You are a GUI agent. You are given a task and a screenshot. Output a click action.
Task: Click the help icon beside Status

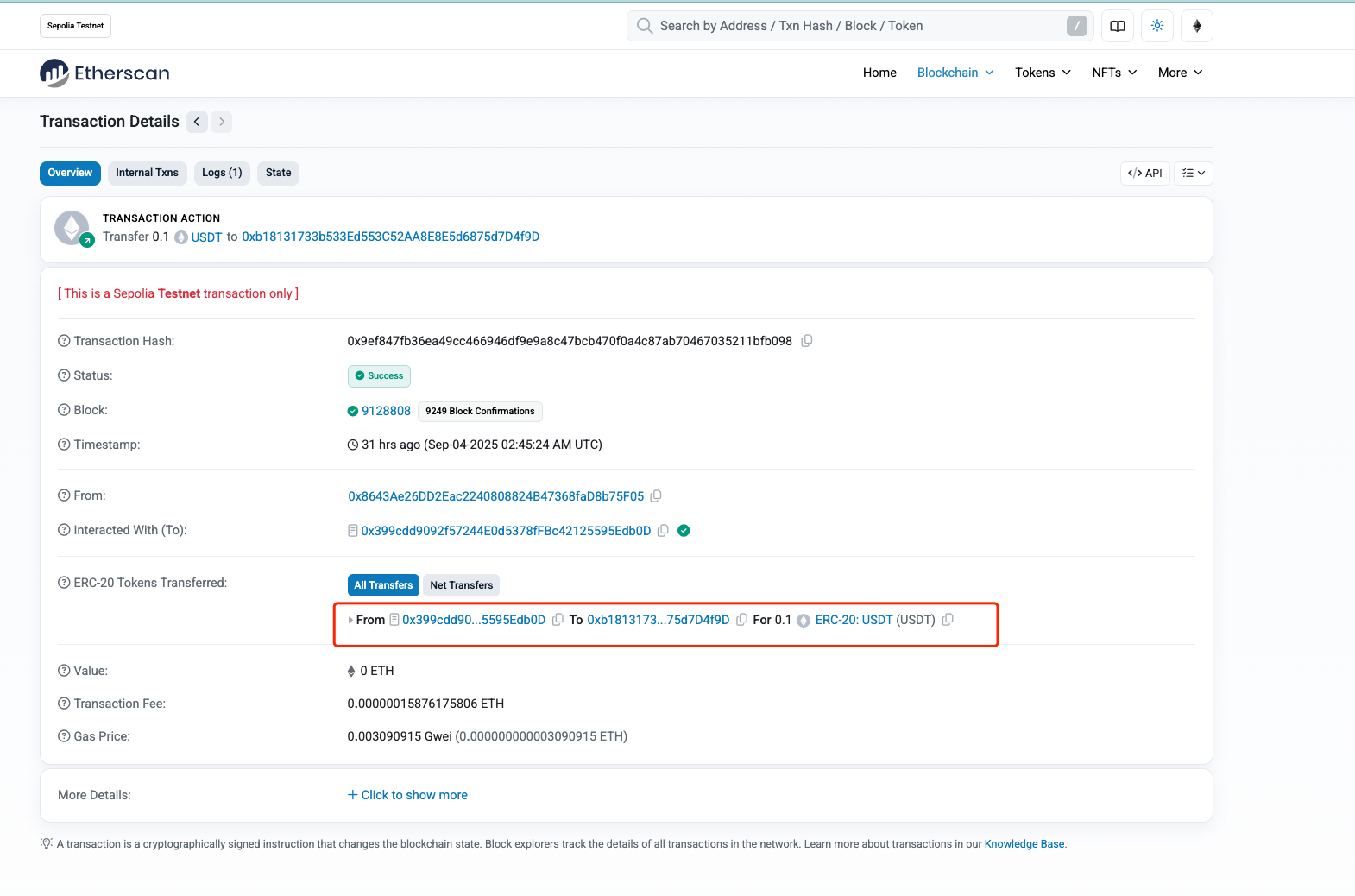64,375
